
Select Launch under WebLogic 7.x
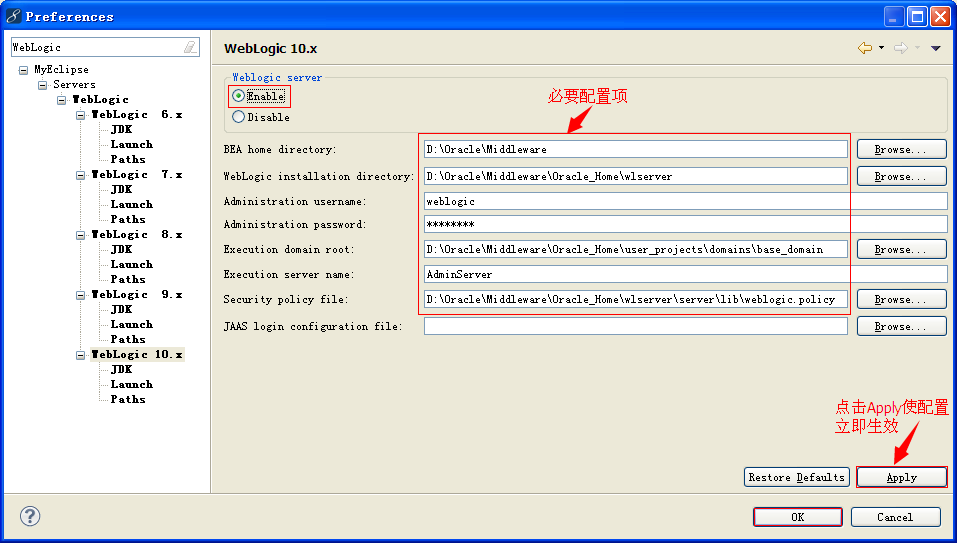pyautogui.click(x=131, y=204)
